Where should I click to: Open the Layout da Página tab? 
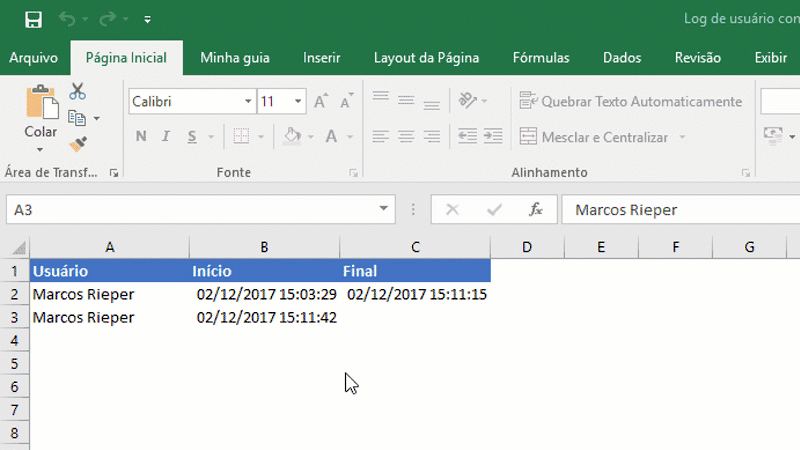point(426,58)
